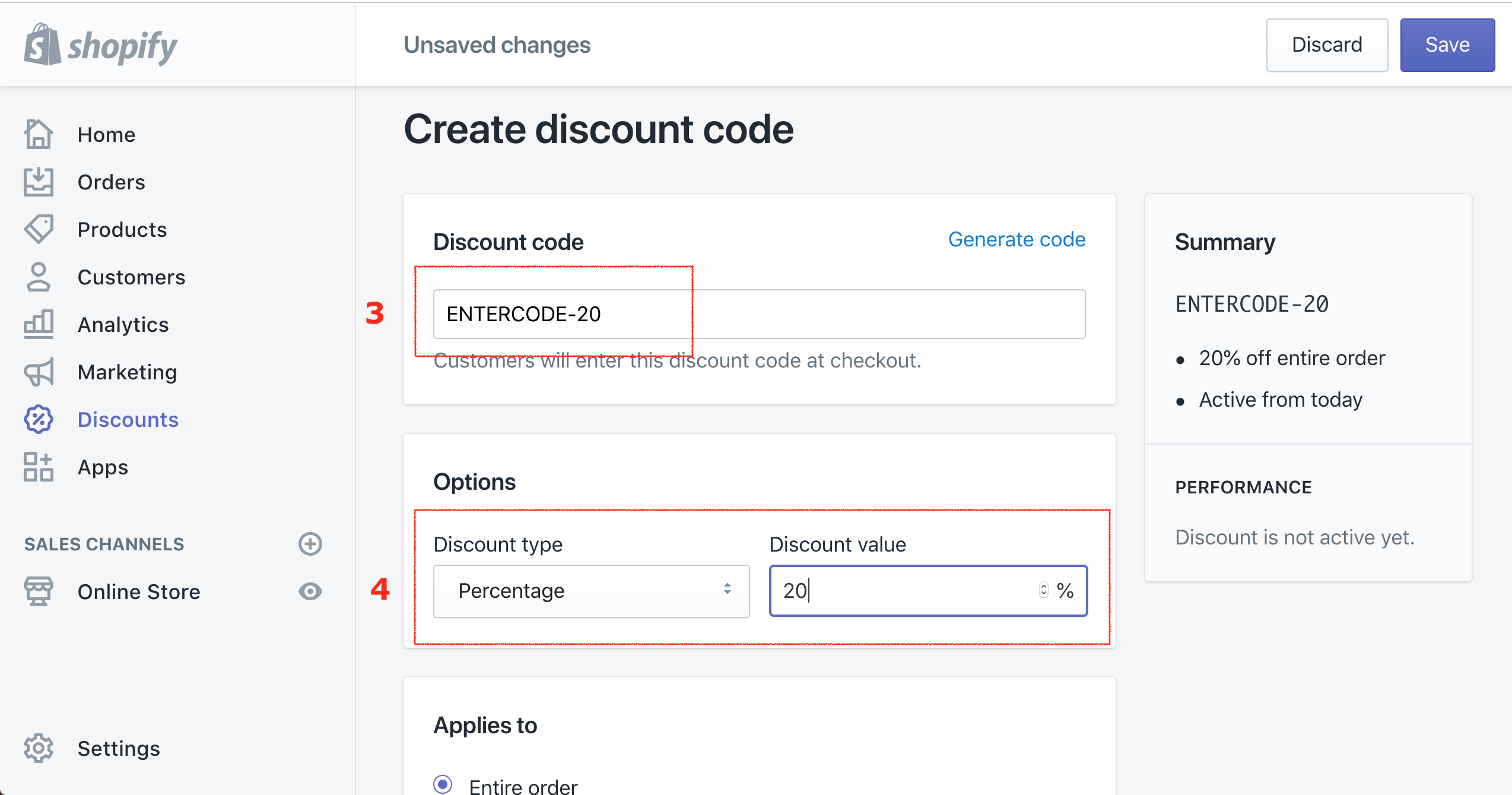This screenshot has width=1512, height=795.
Task: Click the Settings gear icon
Action: pyautogui.click(x=39, y=748)
